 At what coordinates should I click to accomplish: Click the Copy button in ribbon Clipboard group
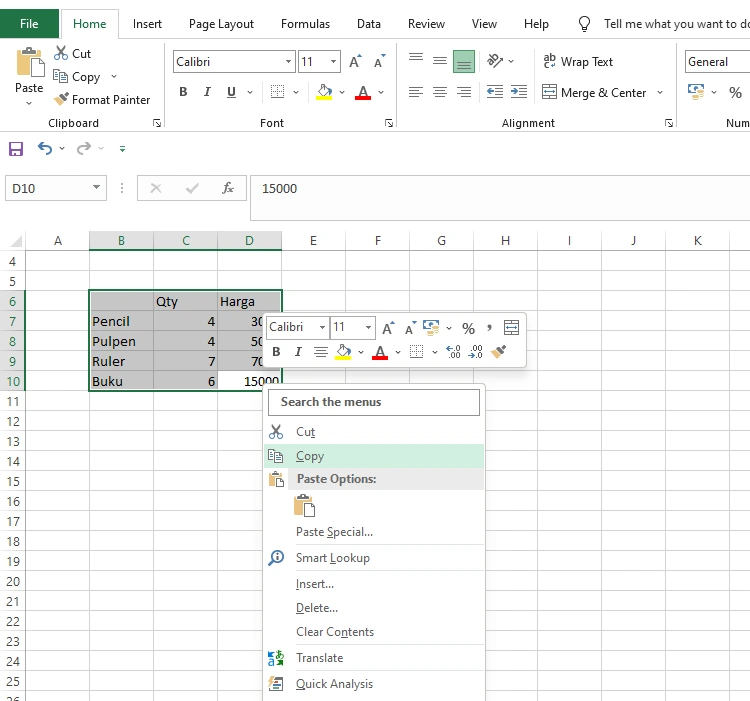click(x=77, y=77)
